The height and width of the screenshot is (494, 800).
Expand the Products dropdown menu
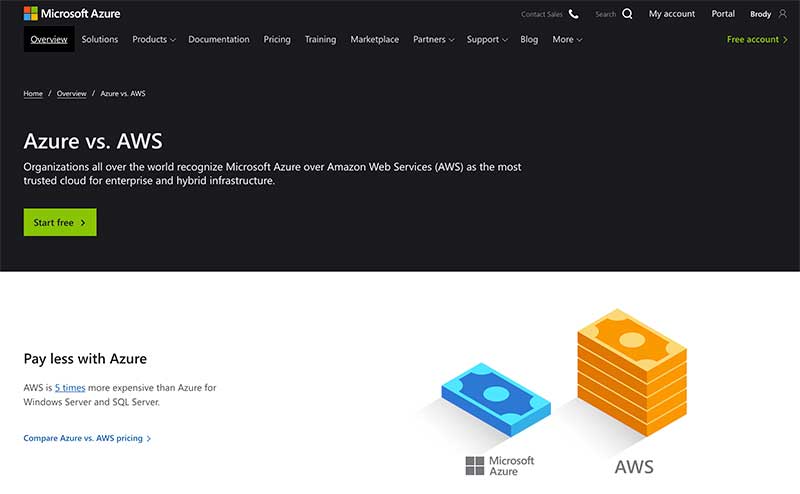pyautogui.click(x=154, y=39)
